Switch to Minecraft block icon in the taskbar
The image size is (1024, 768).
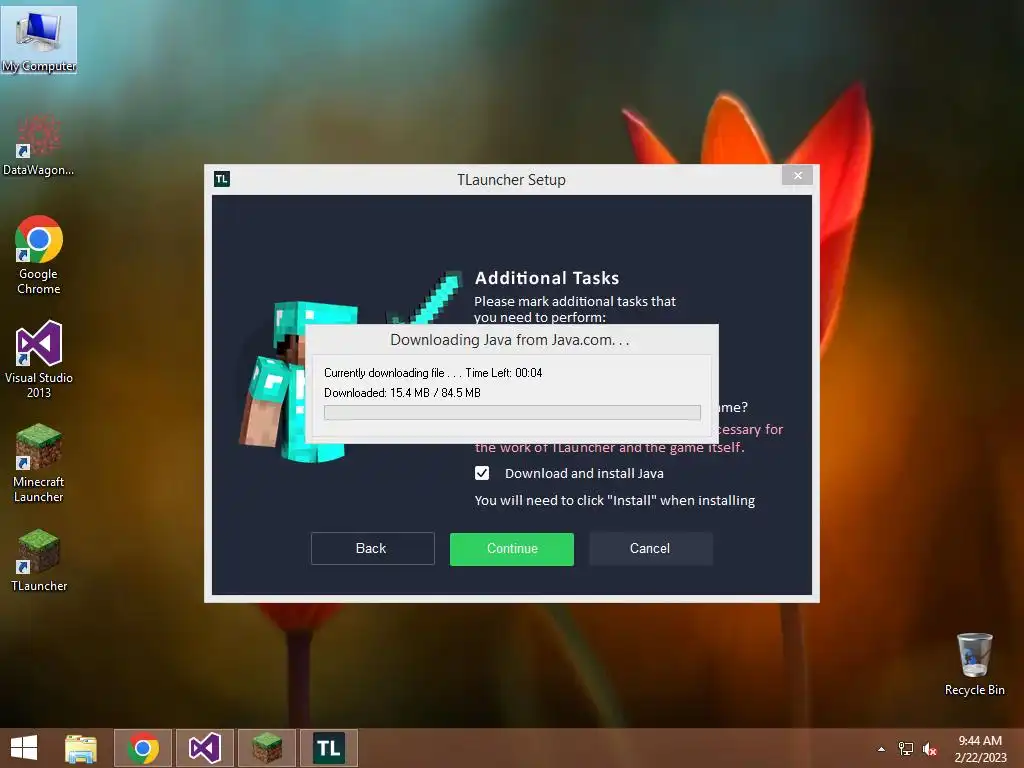point(266,748)
